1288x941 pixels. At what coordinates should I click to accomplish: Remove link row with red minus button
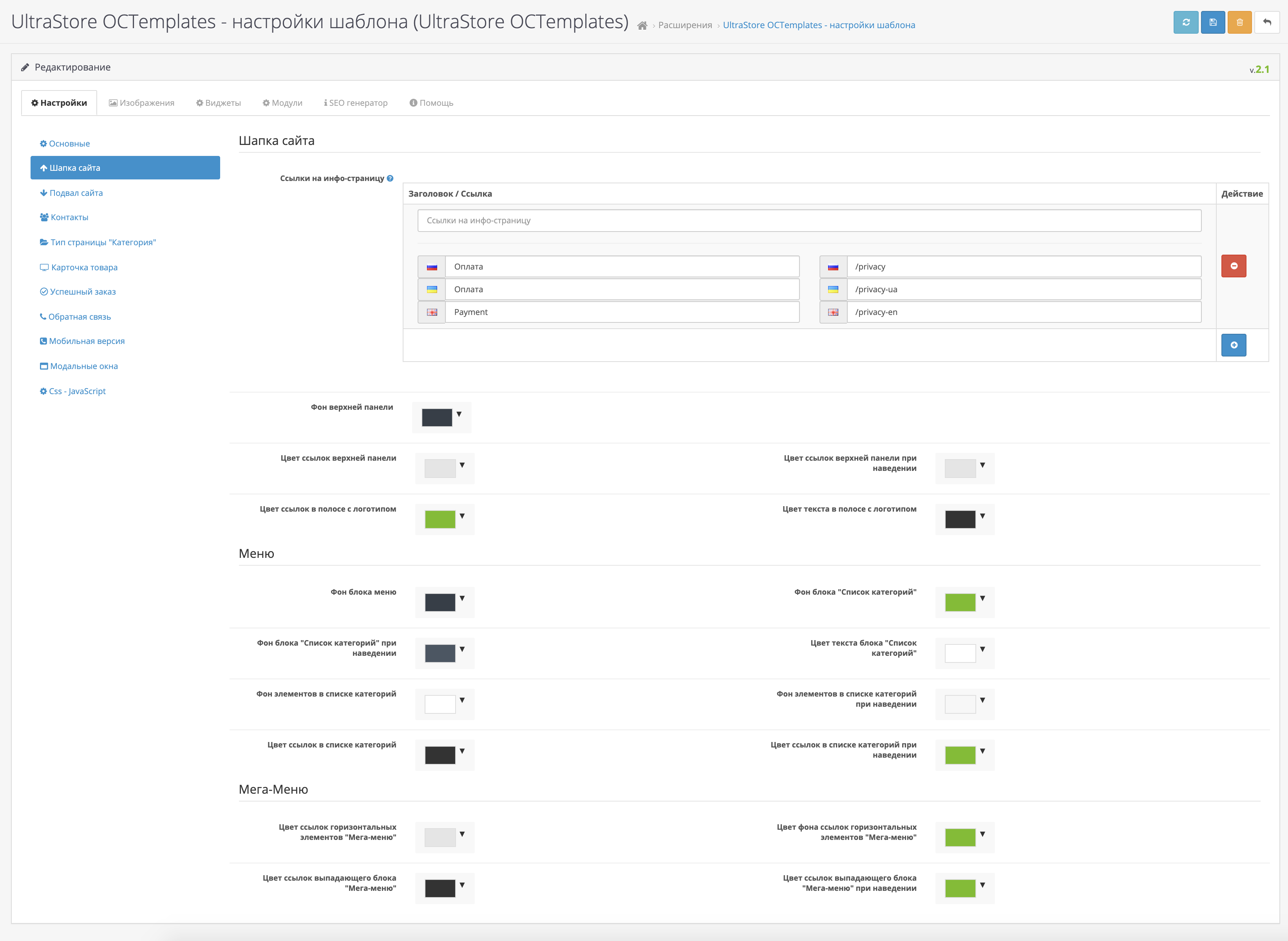tap(1233, 266)
